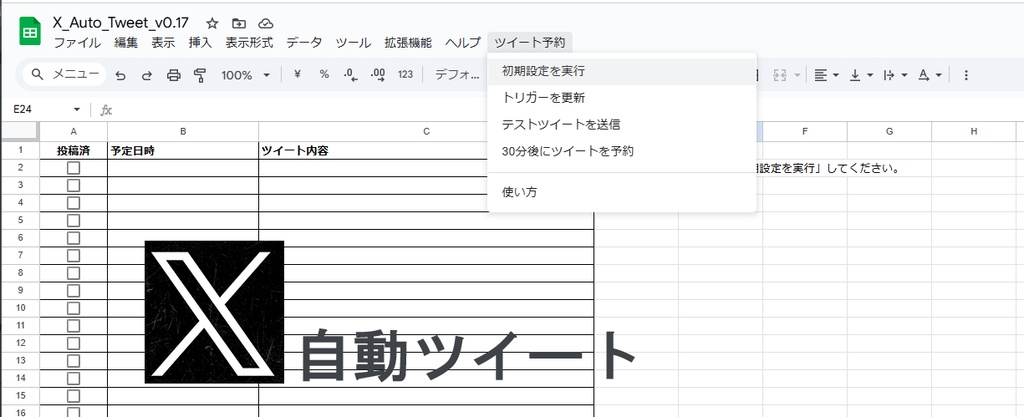Choose 初期設定を実行

[x=622, y=71]
